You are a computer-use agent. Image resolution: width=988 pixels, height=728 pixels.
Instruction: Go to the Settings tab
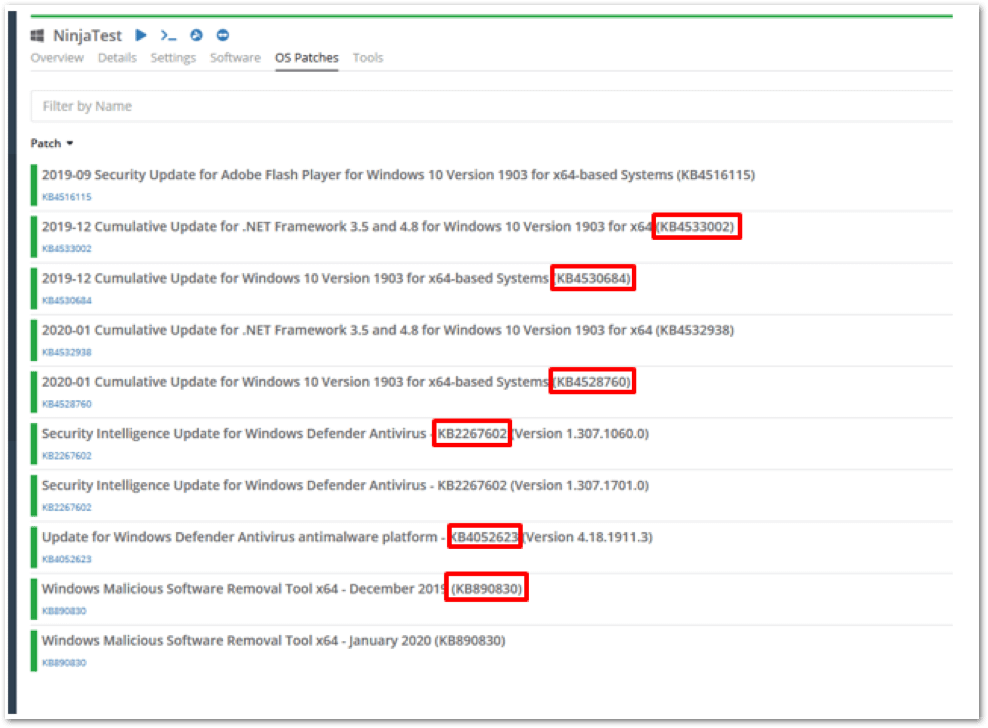[173, 58]
